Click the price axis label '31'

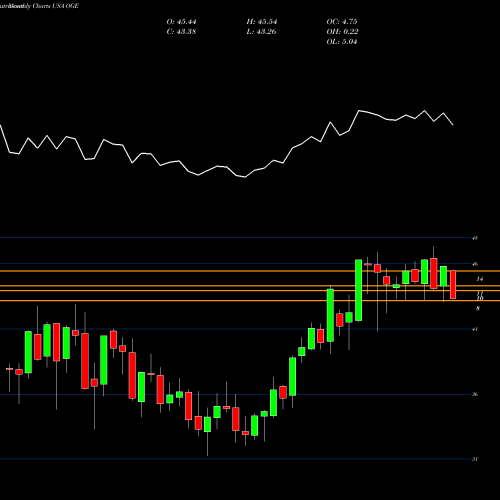click(475, 459)
